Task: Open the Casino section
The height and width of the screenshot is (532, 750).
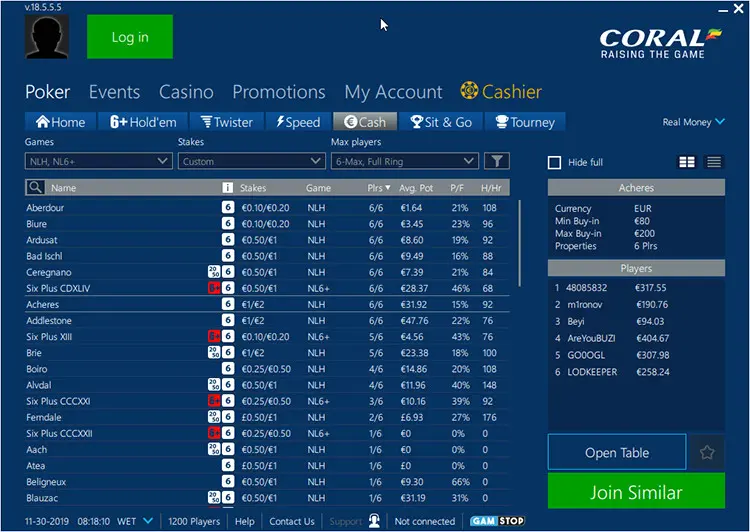Action: [x=186, y=92]
